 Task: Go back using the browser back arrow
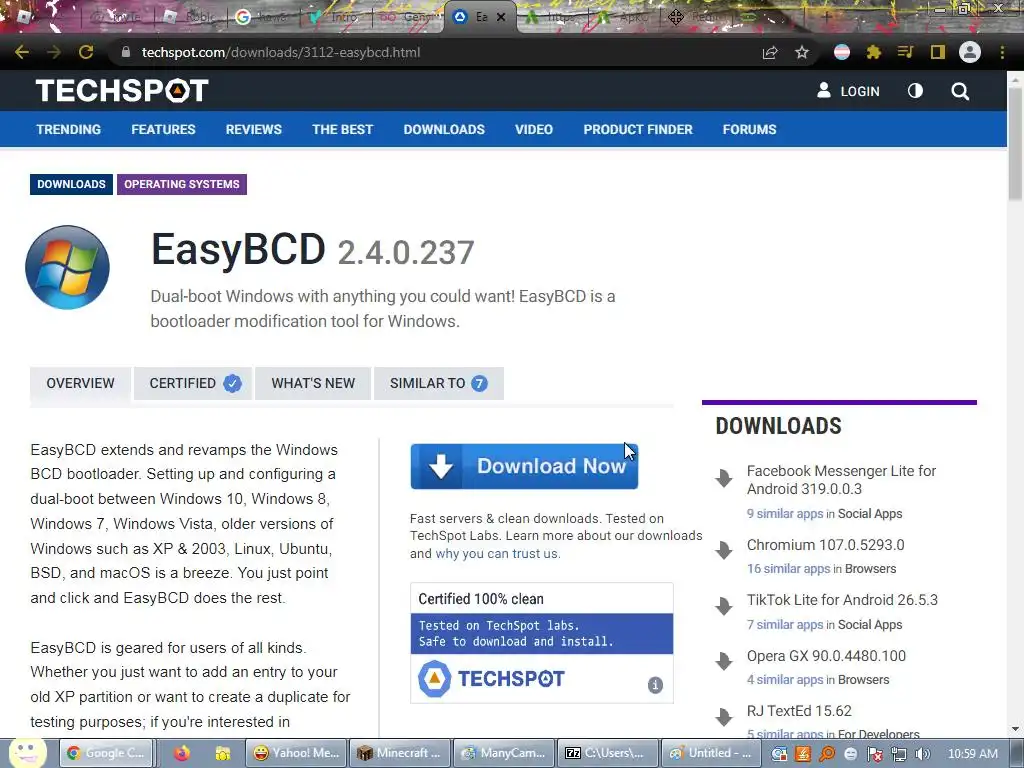(22, 52)
